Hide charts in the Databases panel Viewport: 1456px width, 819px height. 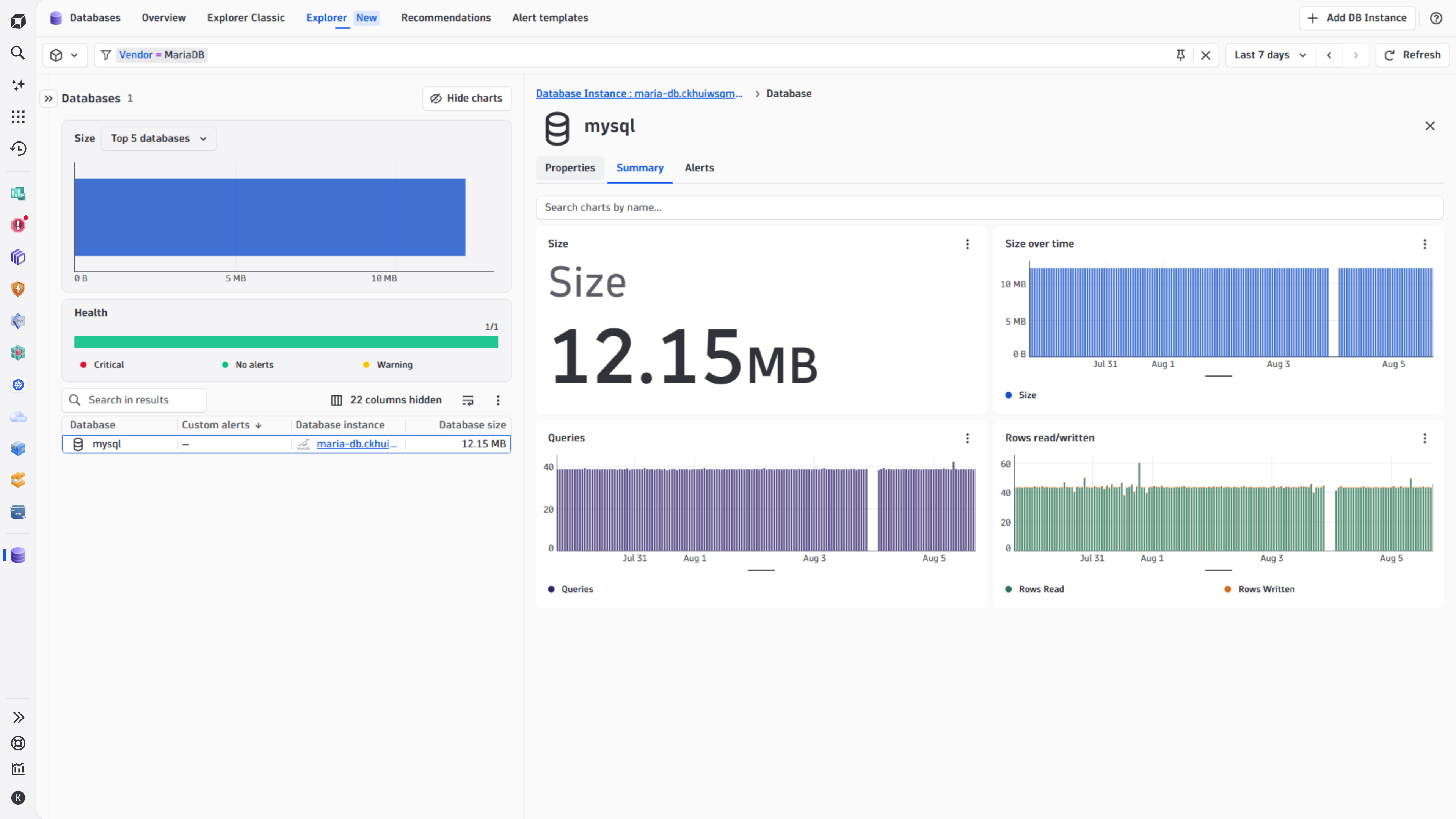coord(467,98)
